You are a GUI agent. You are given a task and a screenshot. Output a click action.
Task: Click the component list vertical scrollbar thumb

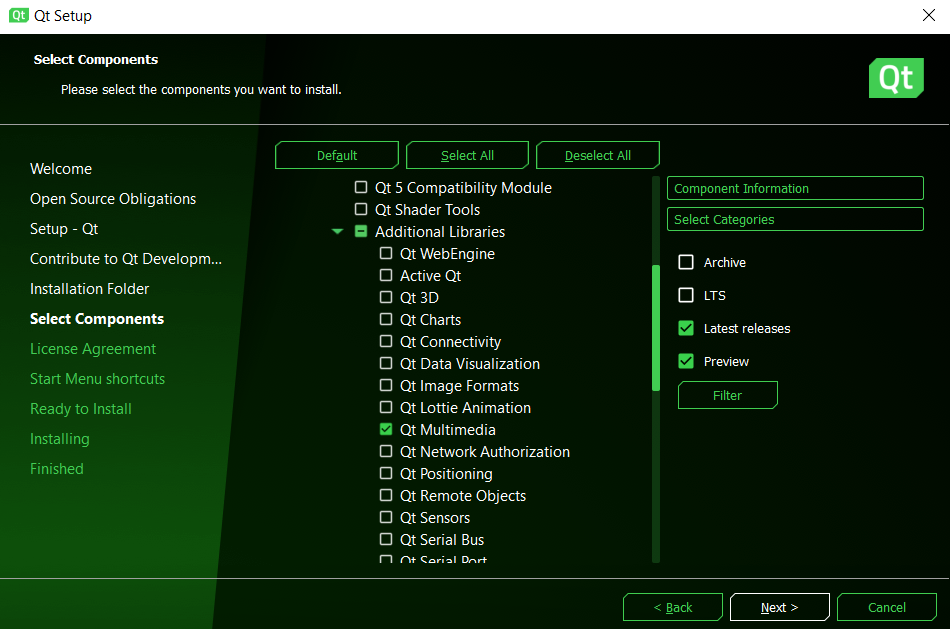pos(656,328)
